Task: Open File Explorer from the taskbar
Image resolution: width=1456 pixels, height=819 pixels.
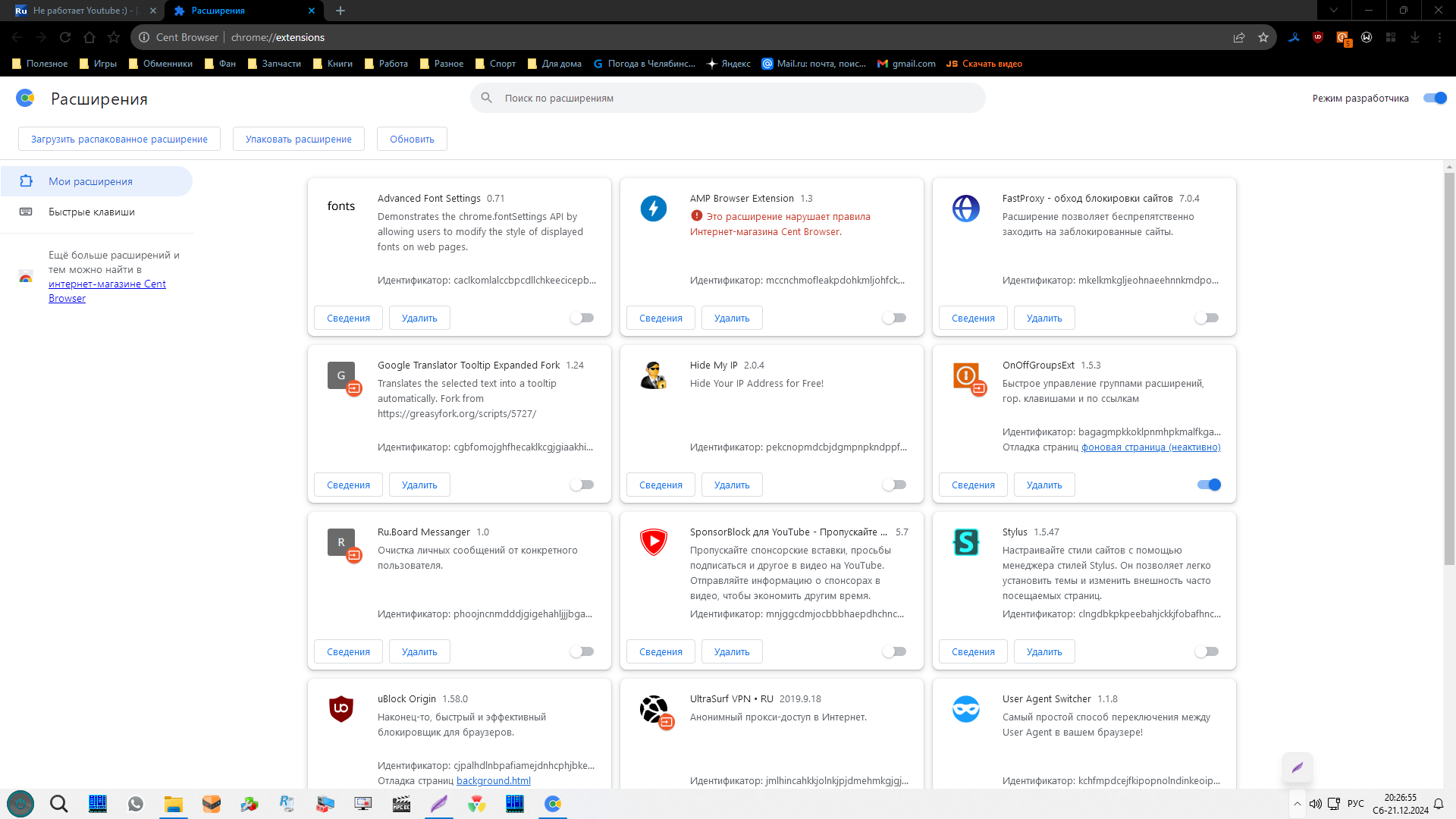Action: point(174,804)
